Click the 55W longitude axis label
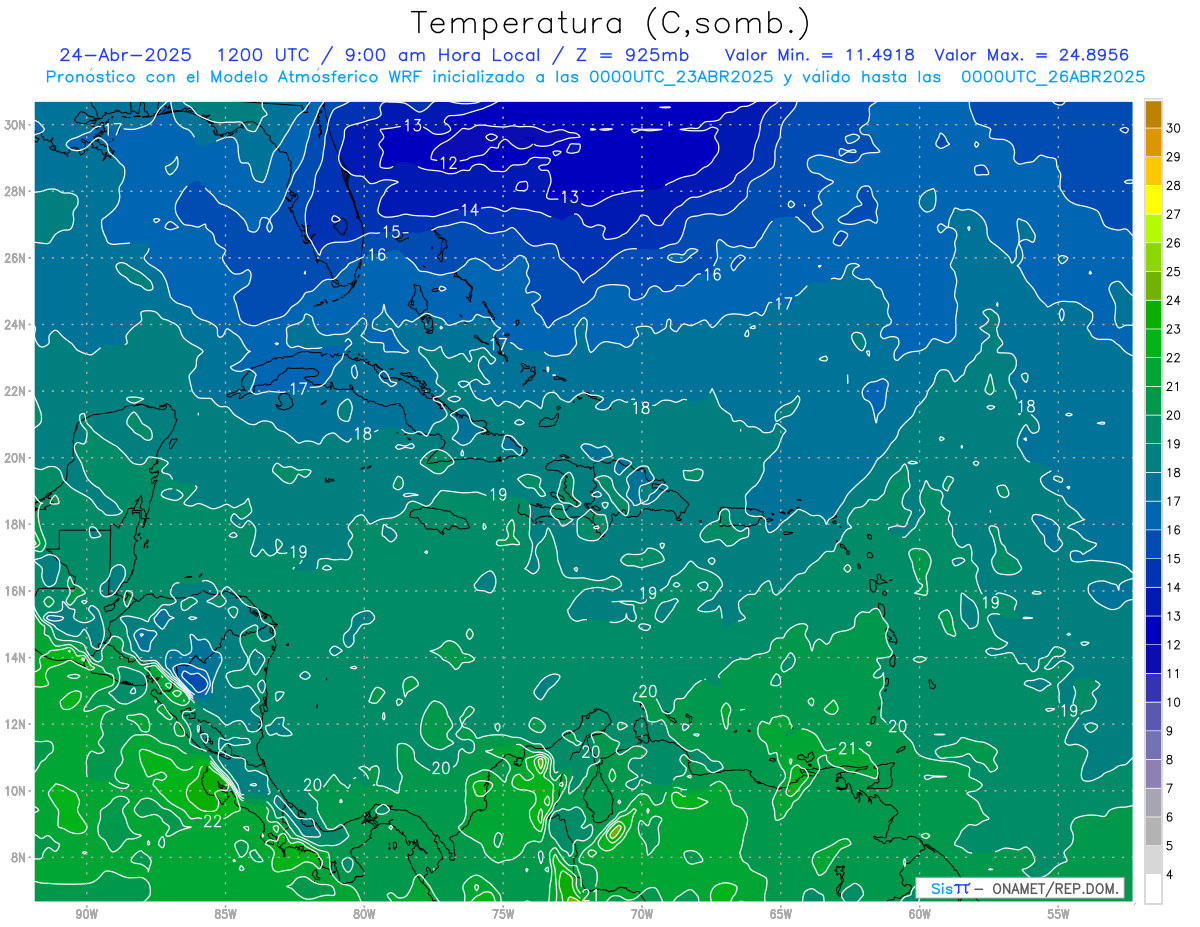The width and height of the screenshot is (1200, 927). 1059,914
